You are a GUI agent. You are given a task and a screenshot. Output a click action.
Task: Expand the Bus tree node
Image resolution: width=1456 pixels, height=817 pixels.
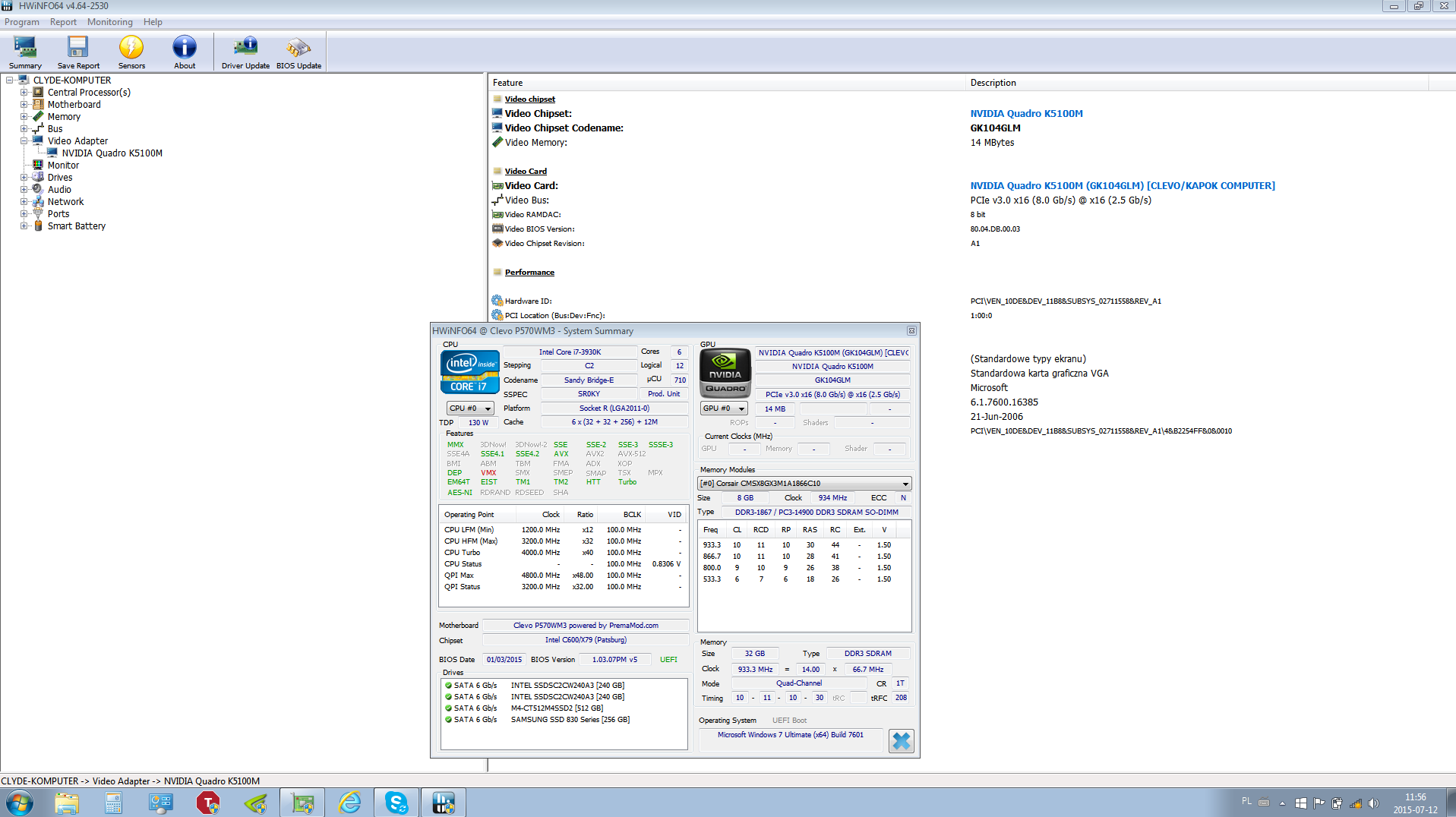[x=24, y=128]
